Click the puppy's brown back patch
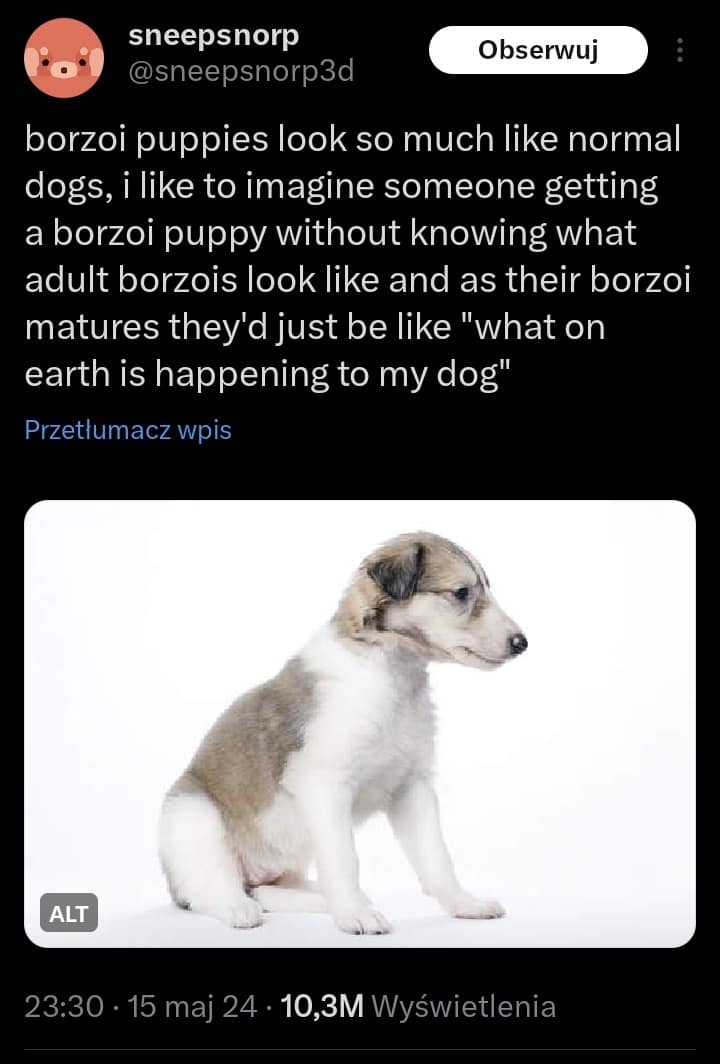720x1064 pixels. pyautogui.click(x=251, y=740)
